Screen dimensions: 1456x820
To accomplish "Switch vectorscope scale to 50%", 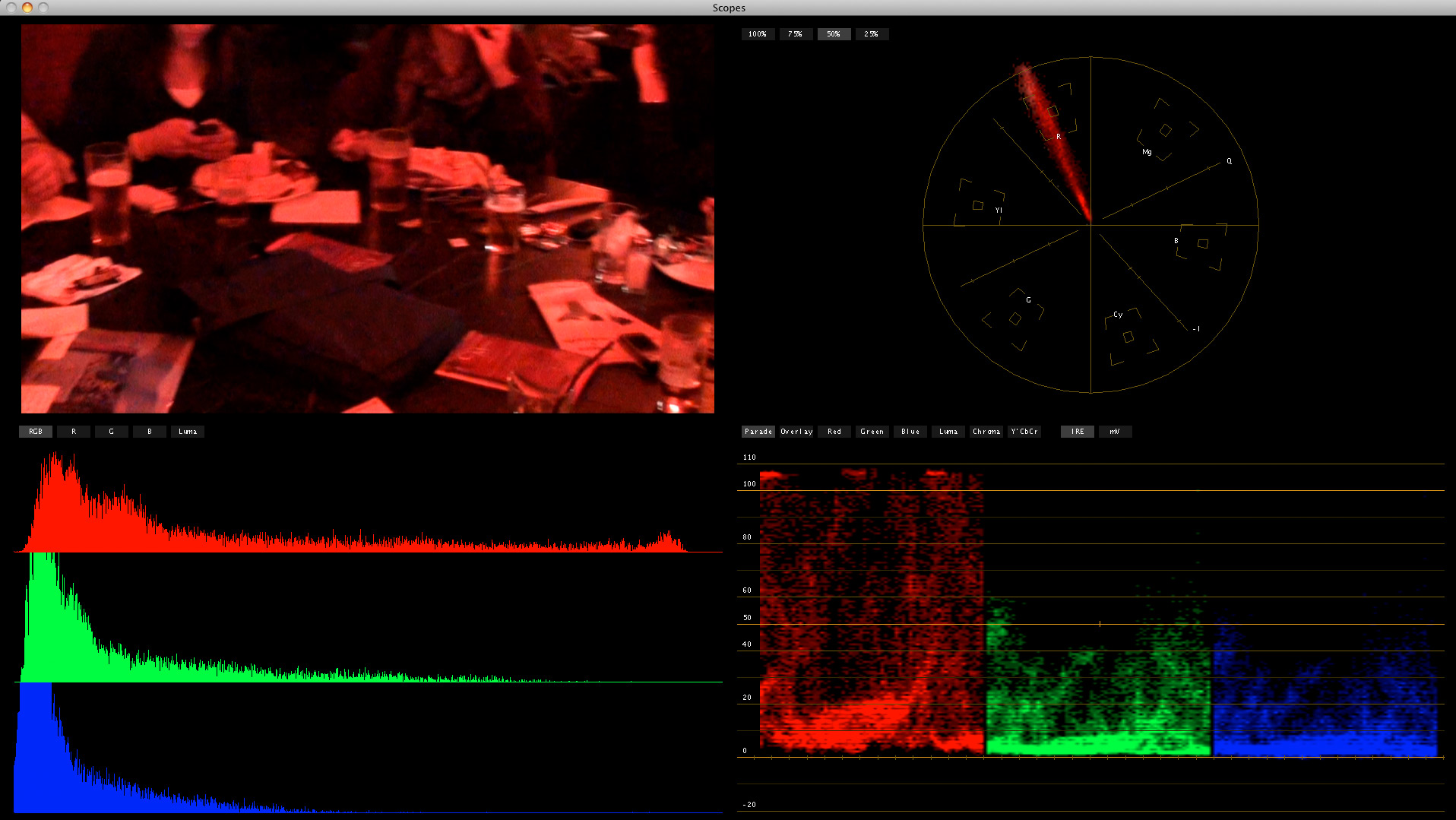I will 834,34.
